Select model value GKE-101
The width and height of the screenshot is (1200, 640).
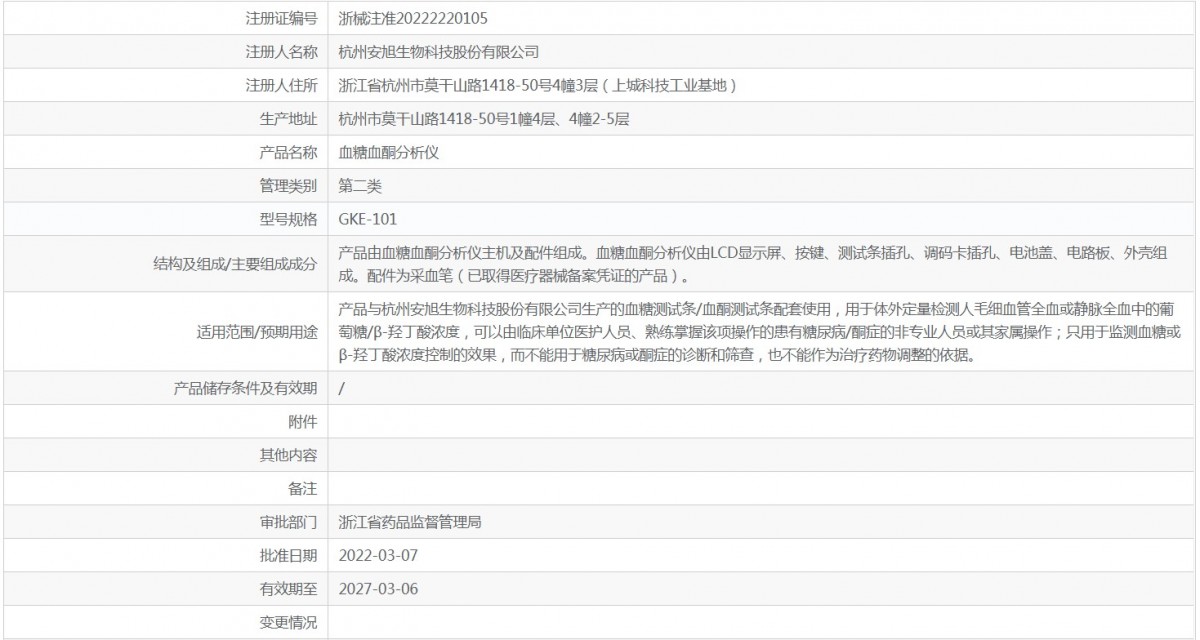tap(368, 219)
